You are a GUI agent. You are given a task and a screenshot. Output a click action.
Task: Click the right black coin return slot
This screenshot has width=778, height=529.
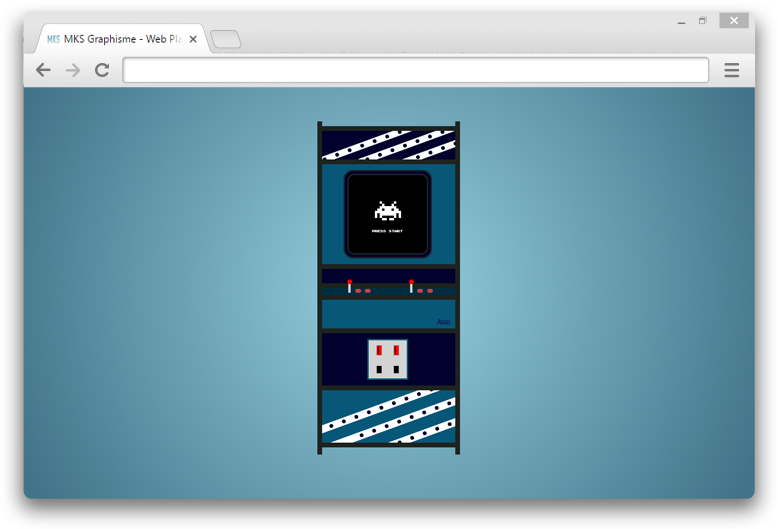click(396, 370)
